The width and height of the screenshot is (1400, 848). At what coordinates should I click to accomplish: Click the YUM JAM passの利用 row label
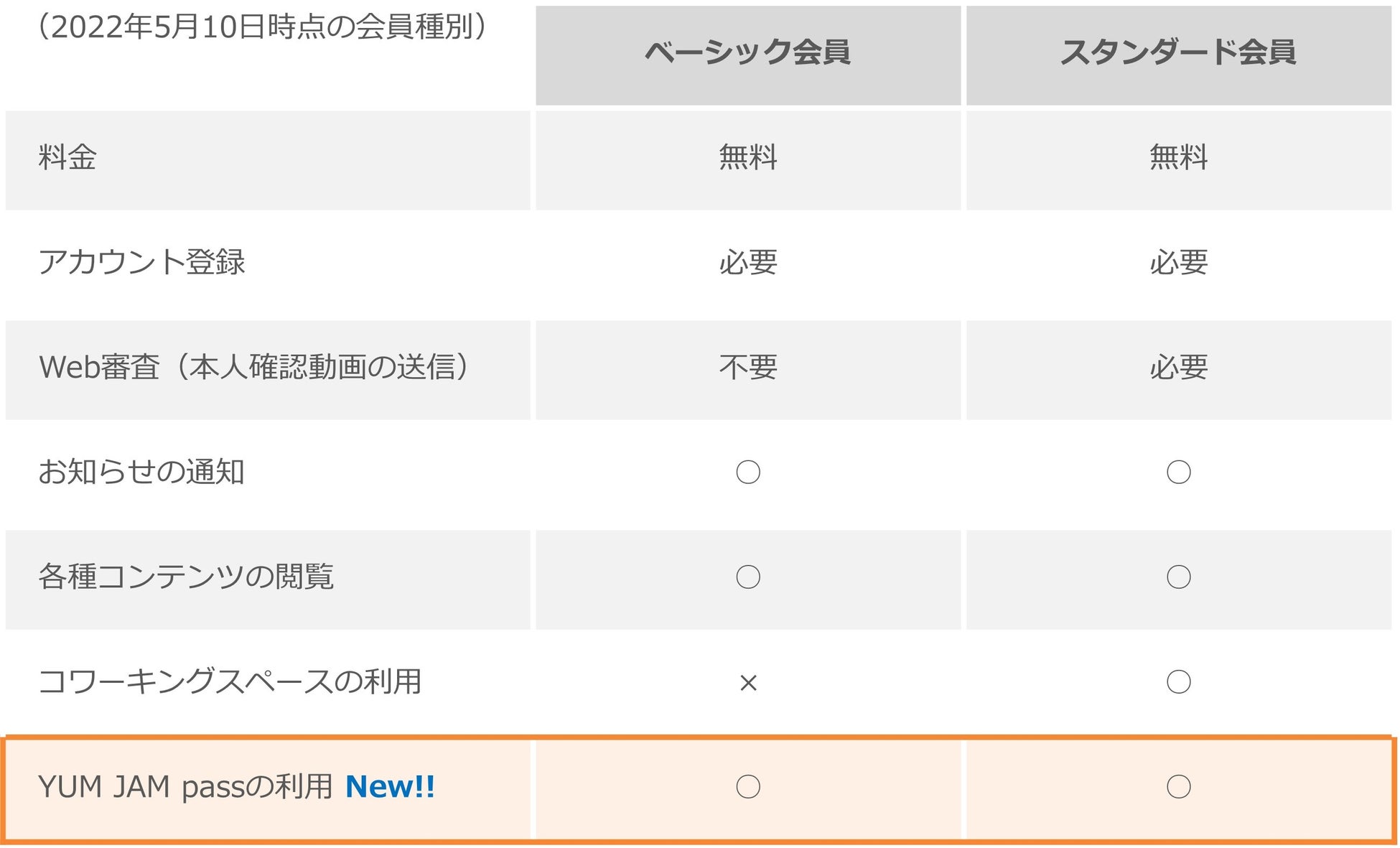point(185,787)
